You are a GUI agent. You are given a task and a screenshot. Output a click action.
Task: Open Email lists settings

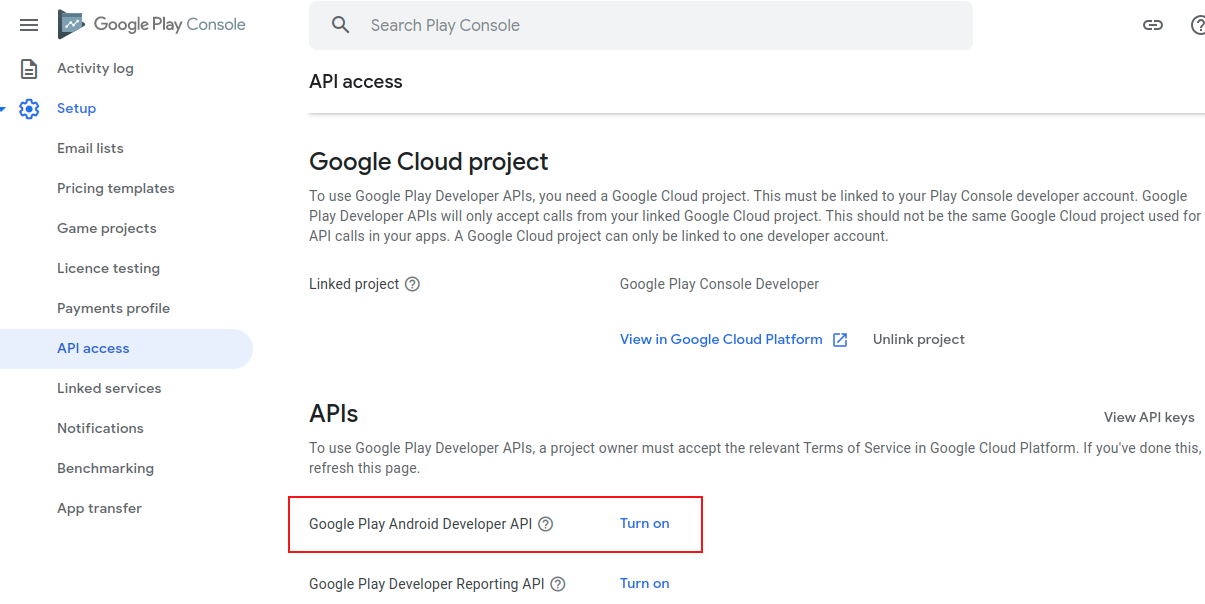point(90,148)
